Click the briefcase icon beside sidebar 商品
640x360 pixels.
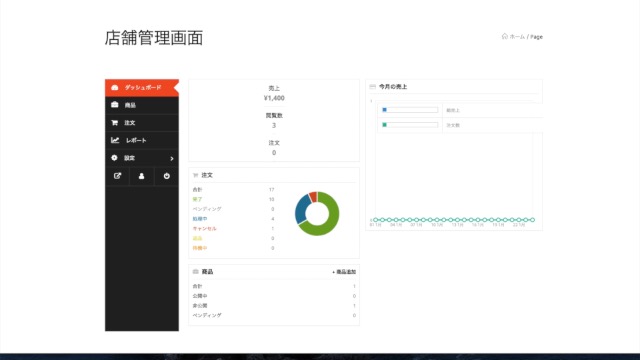pos(115,105)
